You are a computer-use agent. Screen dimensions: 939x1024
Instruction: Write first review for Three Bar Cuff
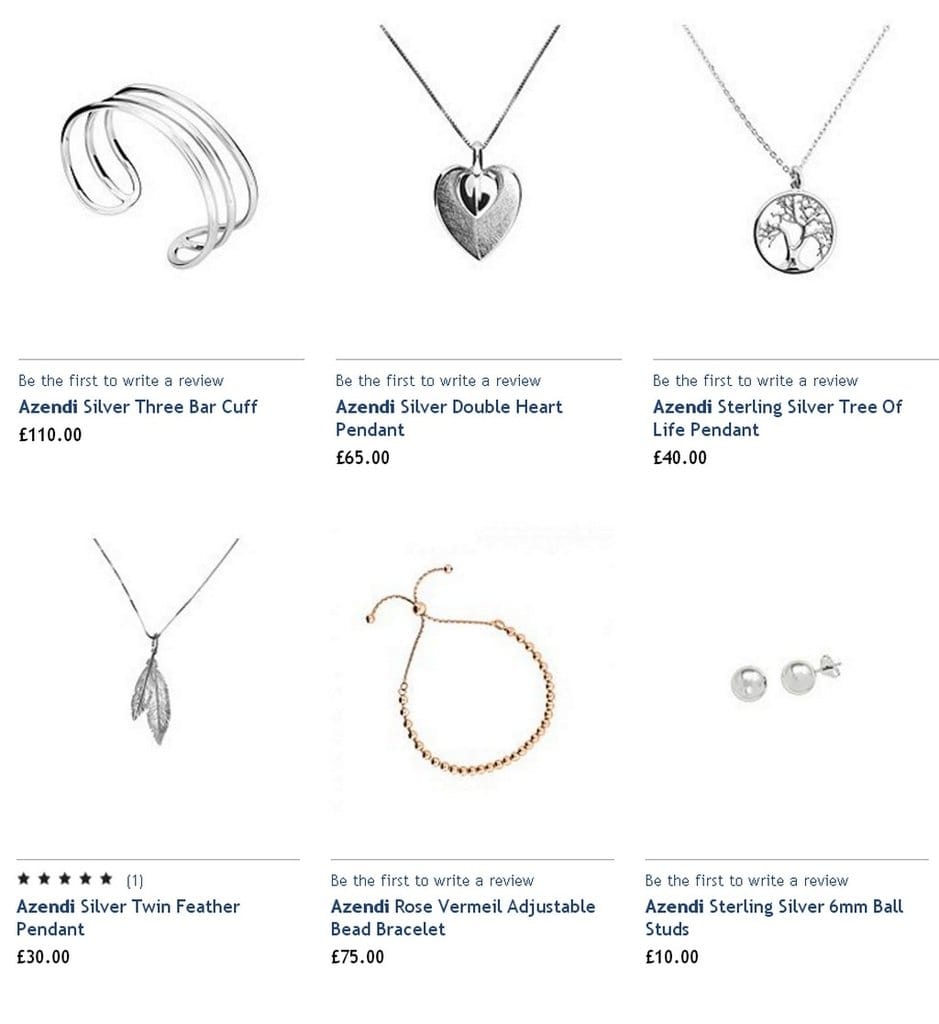coord(121,381)
